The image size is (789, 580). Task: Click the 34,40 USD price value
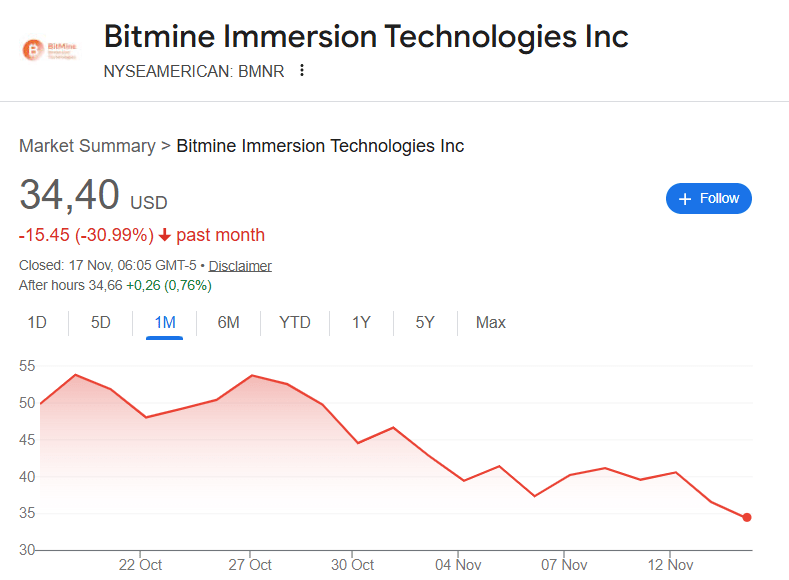pos(70,195)
